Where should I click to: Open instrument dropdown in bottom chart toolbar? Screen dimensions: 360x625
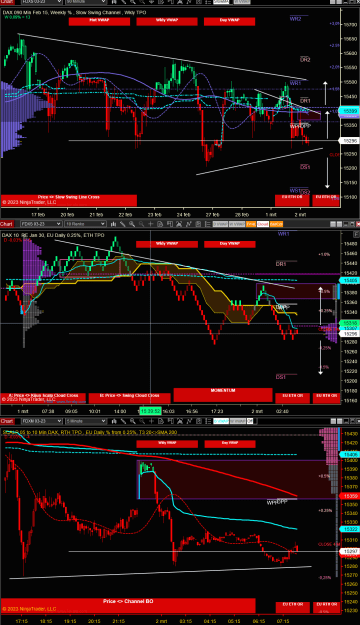tap(41, 421)
